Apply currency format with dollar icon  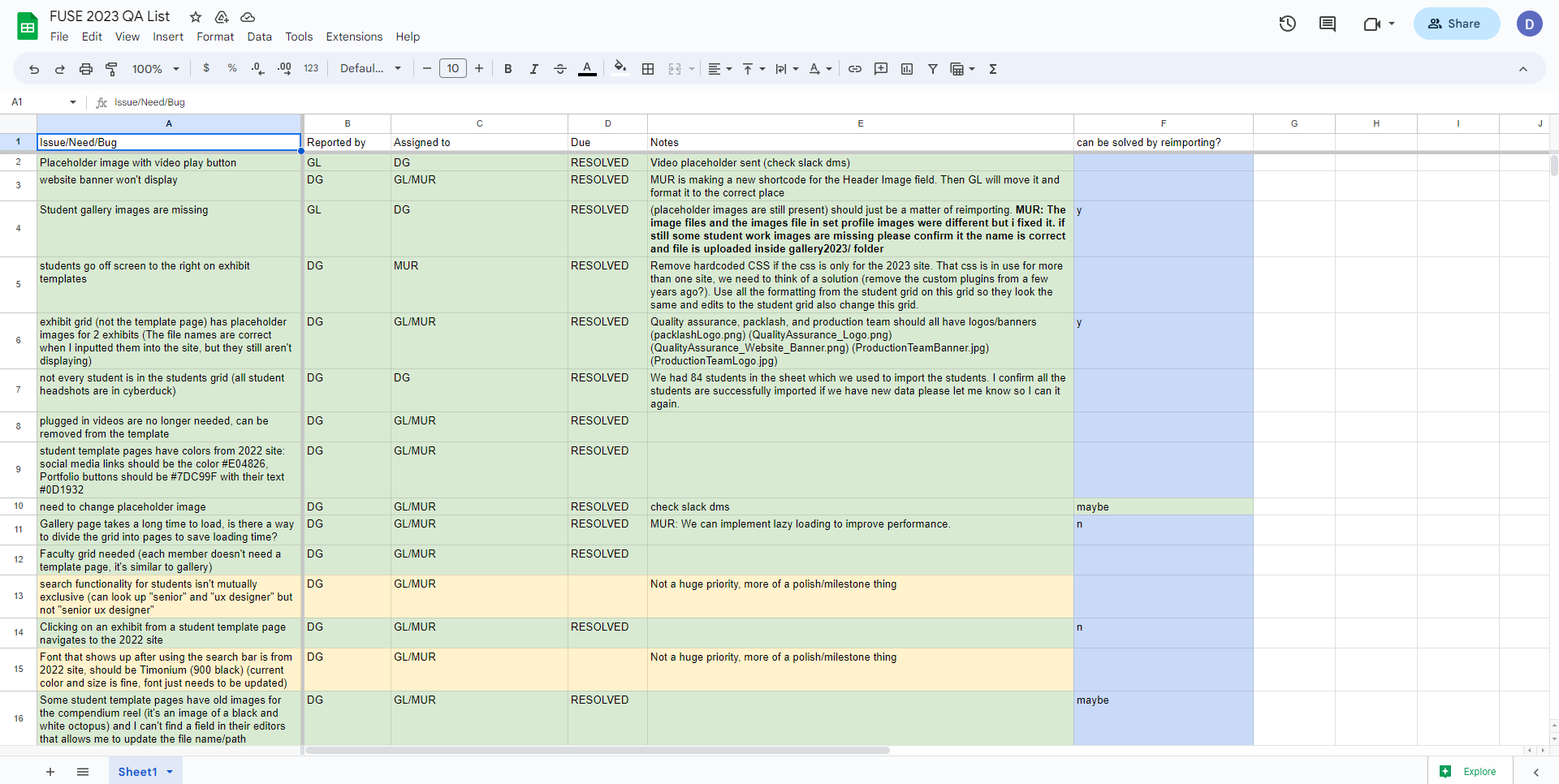[x=206, y=69]
